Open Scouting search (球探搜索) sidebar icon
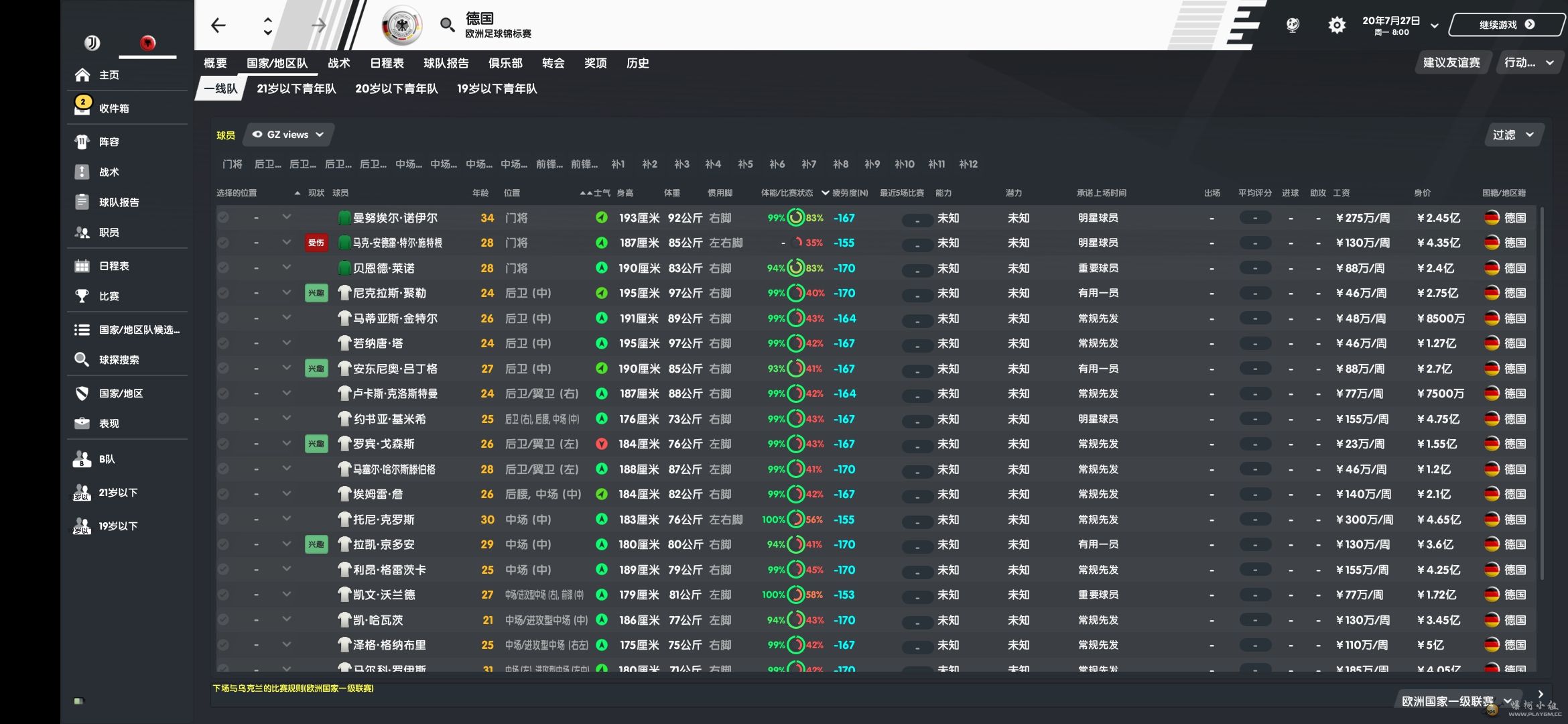Viewport: 1568px width, 724px height. click(82, 360)
